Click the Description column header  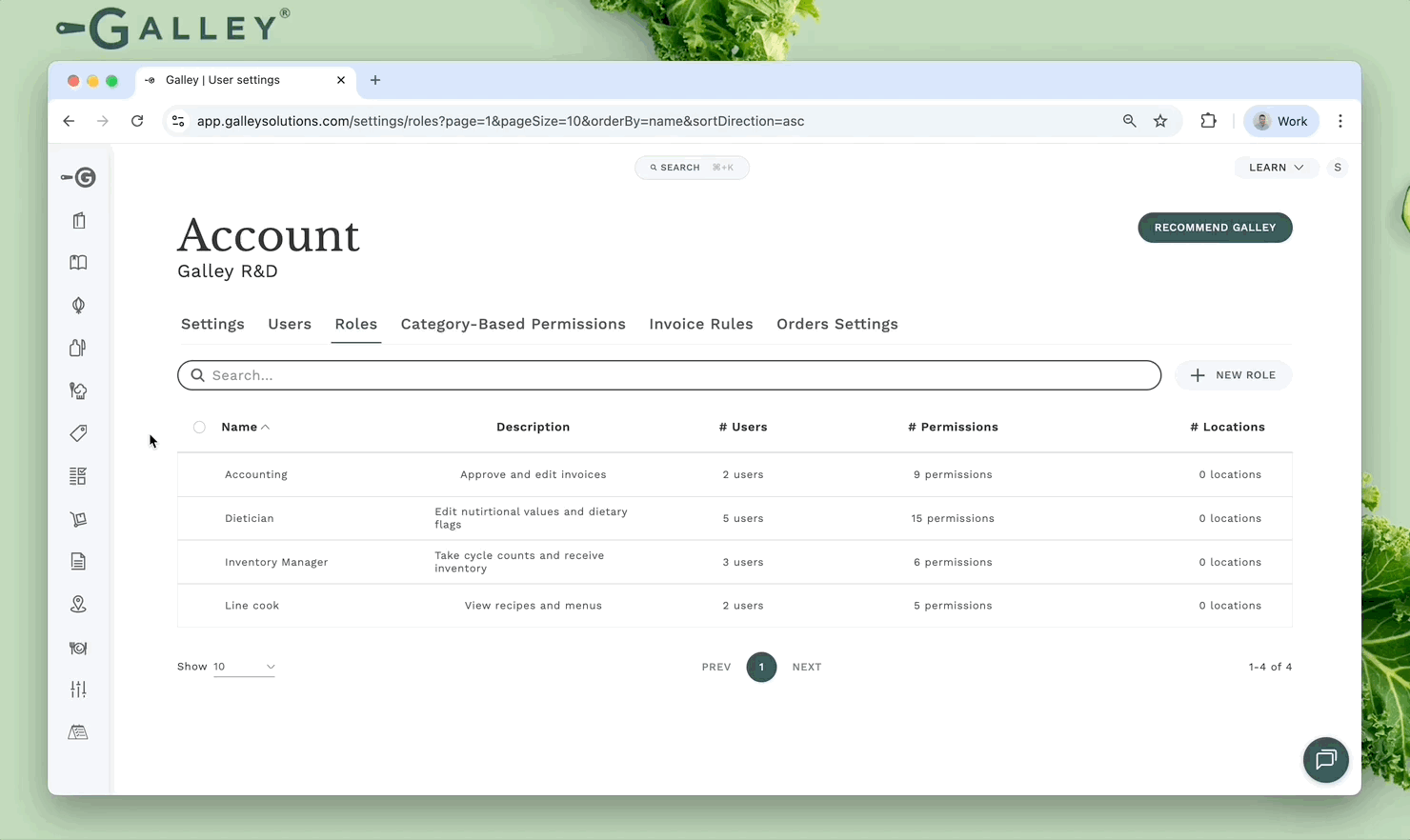click(533, 427)
